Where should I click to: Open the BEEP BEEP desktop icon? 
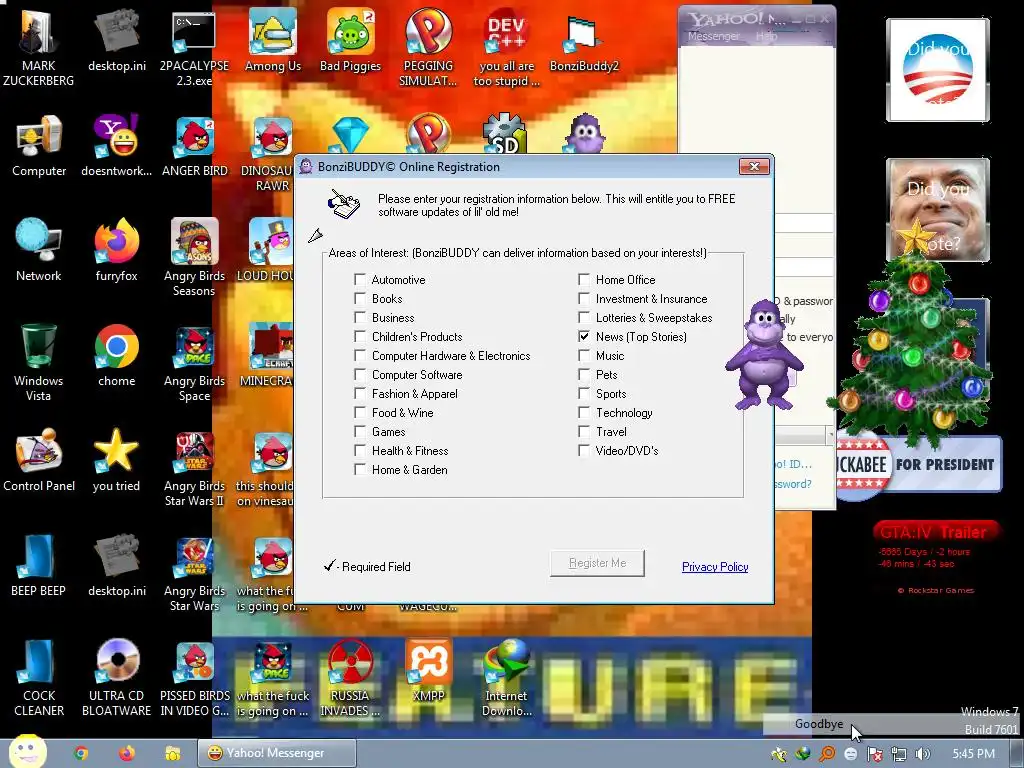point(39,566)
